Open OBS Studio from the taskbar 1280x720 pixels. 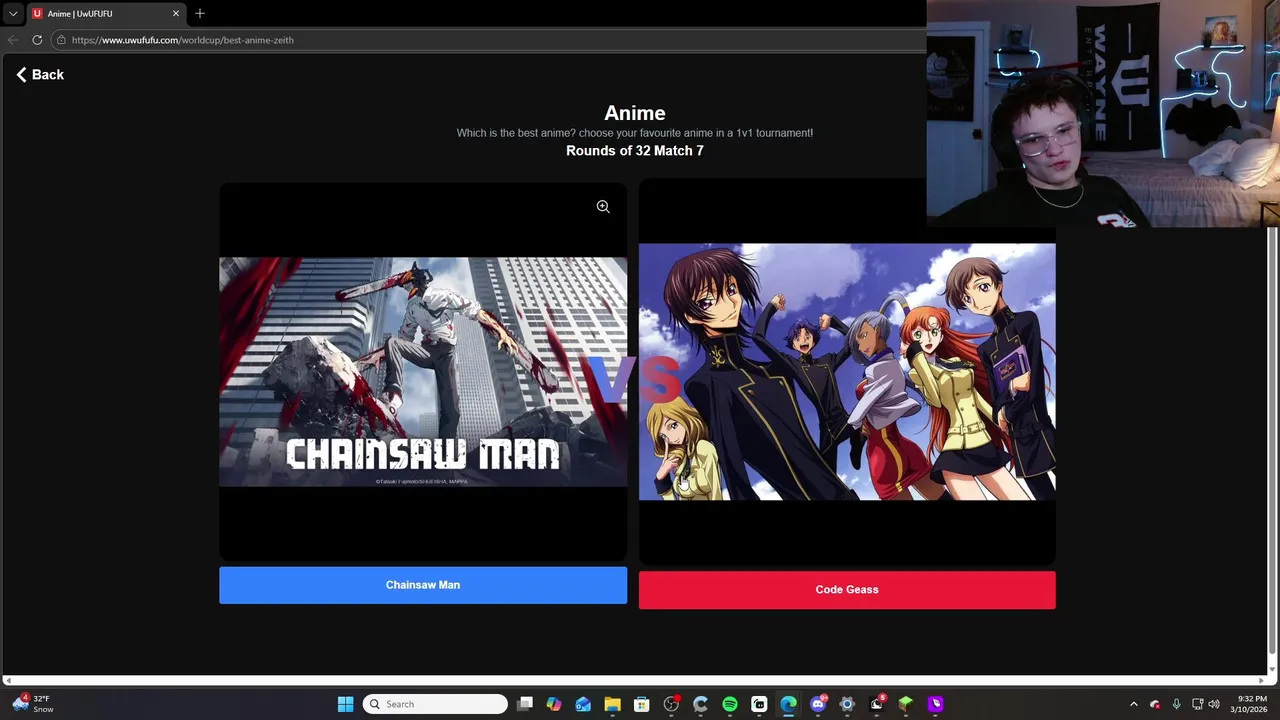671,704
